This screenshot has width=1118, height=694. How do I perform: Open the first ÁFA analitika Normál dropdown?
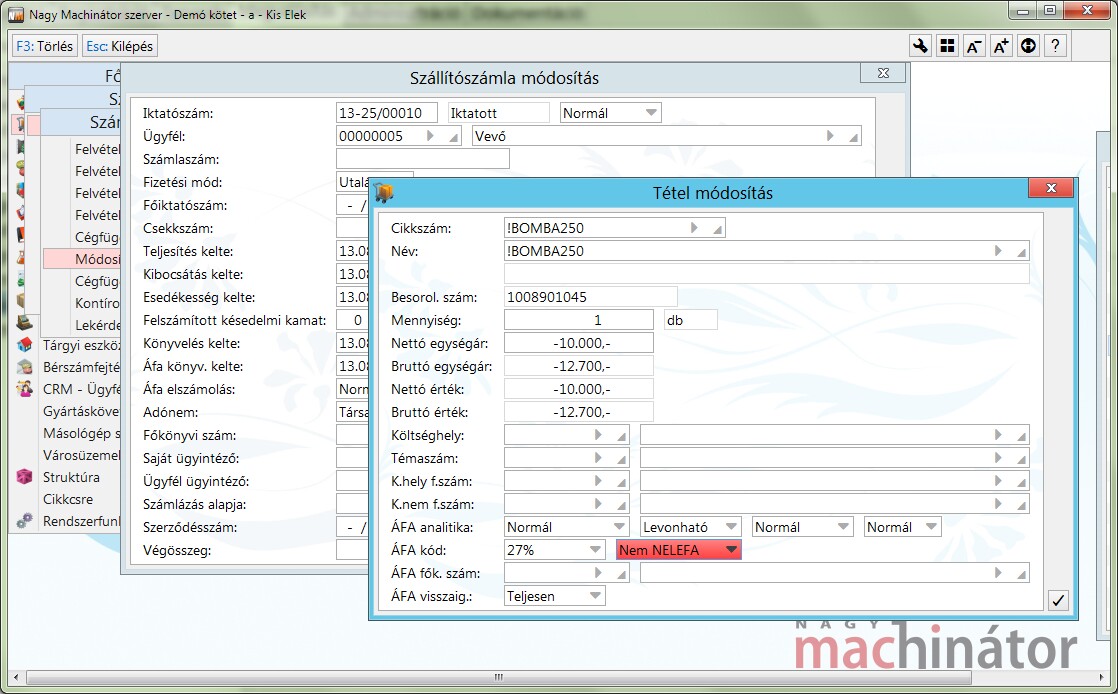click(619, 527)
